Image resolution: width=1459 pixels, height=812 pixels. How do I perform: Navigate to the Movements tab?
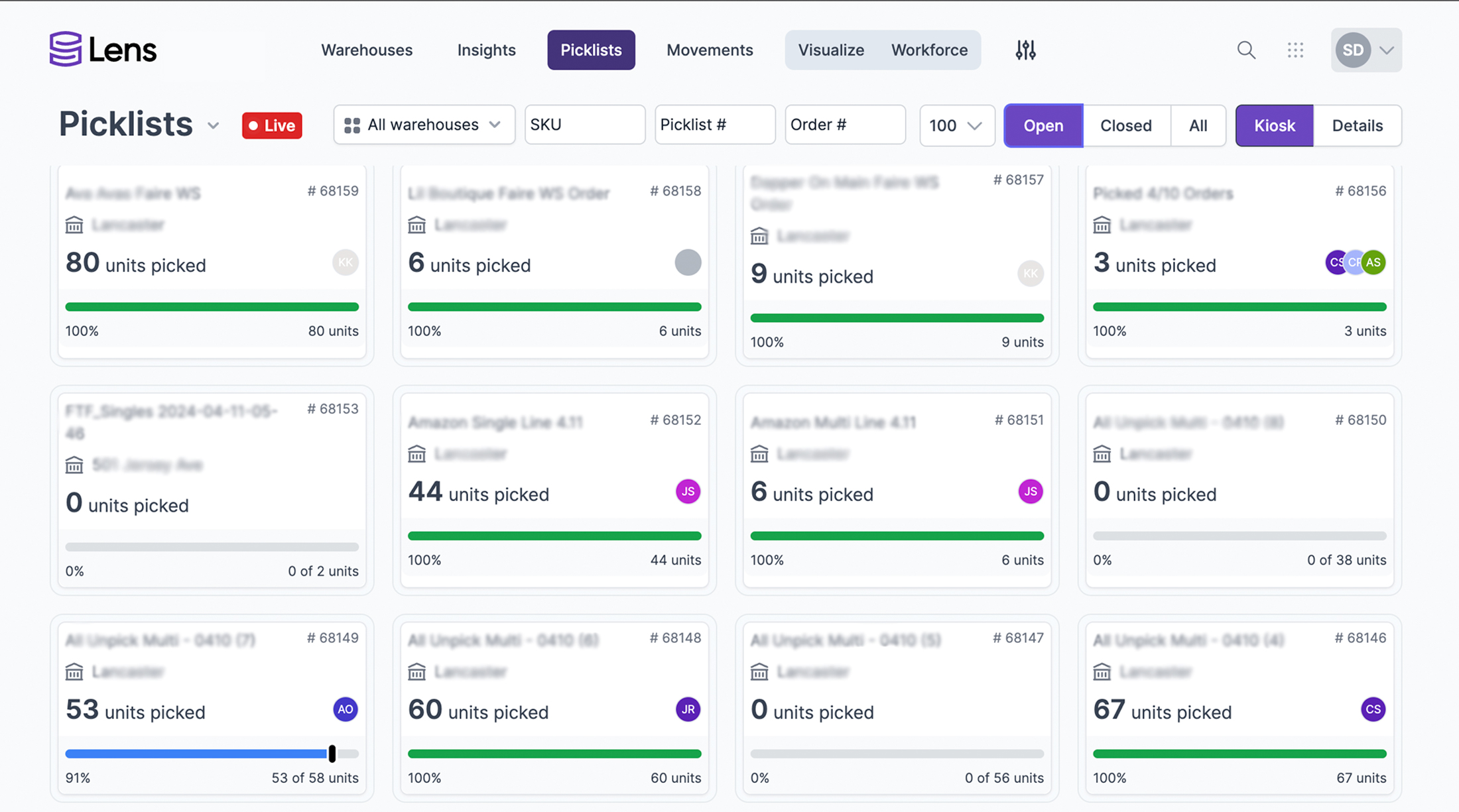pyautogui.click(x=710, y=50)
